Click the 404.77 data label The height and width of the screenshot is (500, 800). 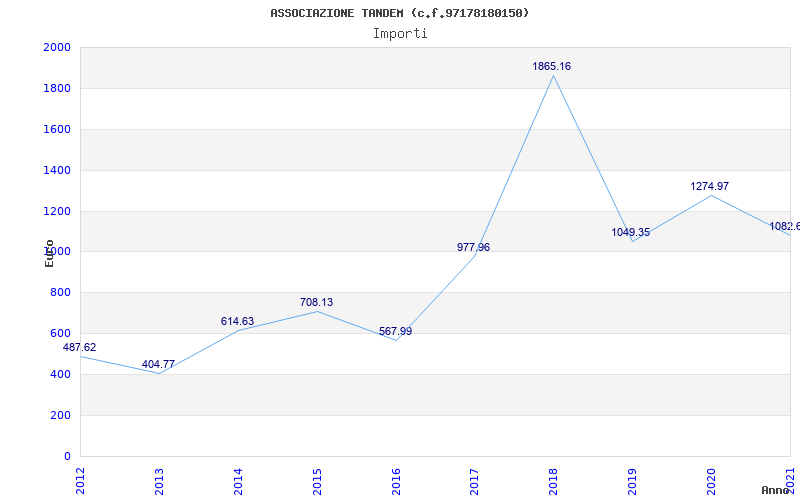point(158,364)
